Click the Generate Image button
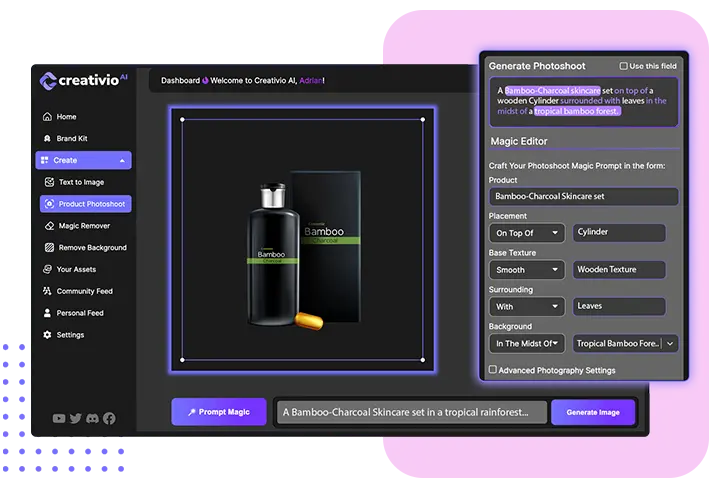 593,412
